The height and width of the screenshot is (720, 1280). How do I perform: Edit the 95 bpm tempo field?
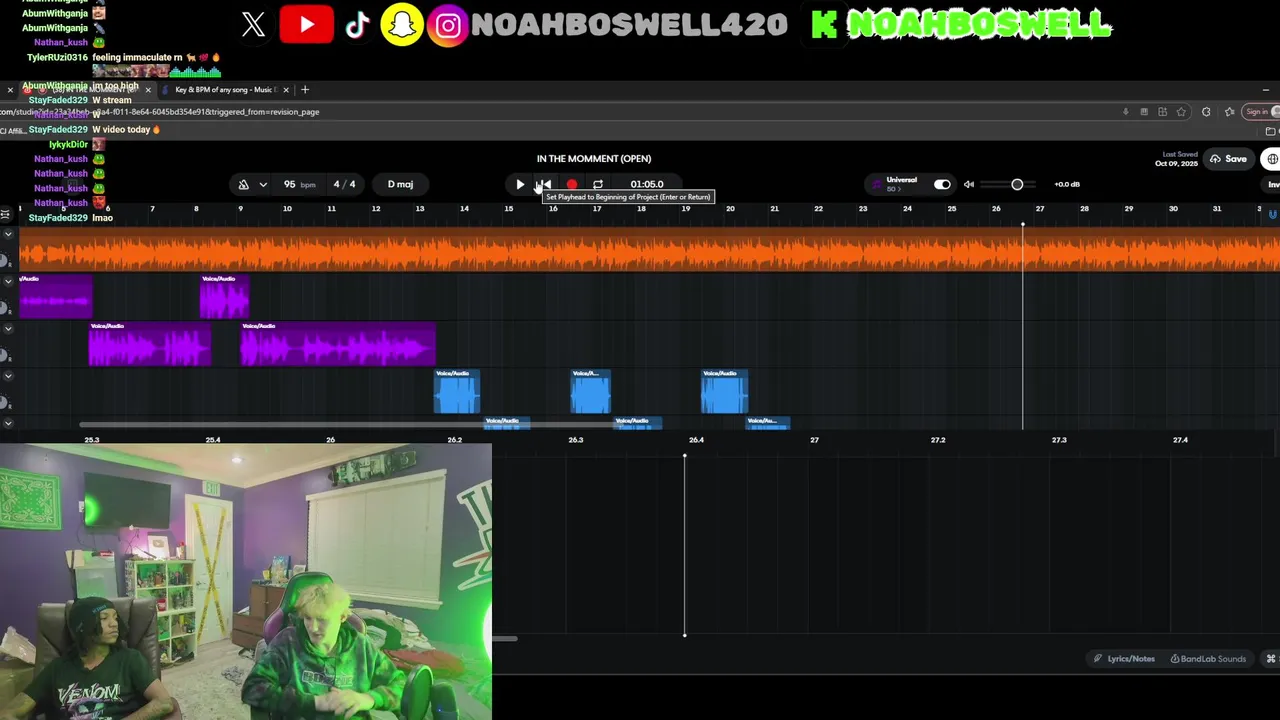(x=298, y=184)
